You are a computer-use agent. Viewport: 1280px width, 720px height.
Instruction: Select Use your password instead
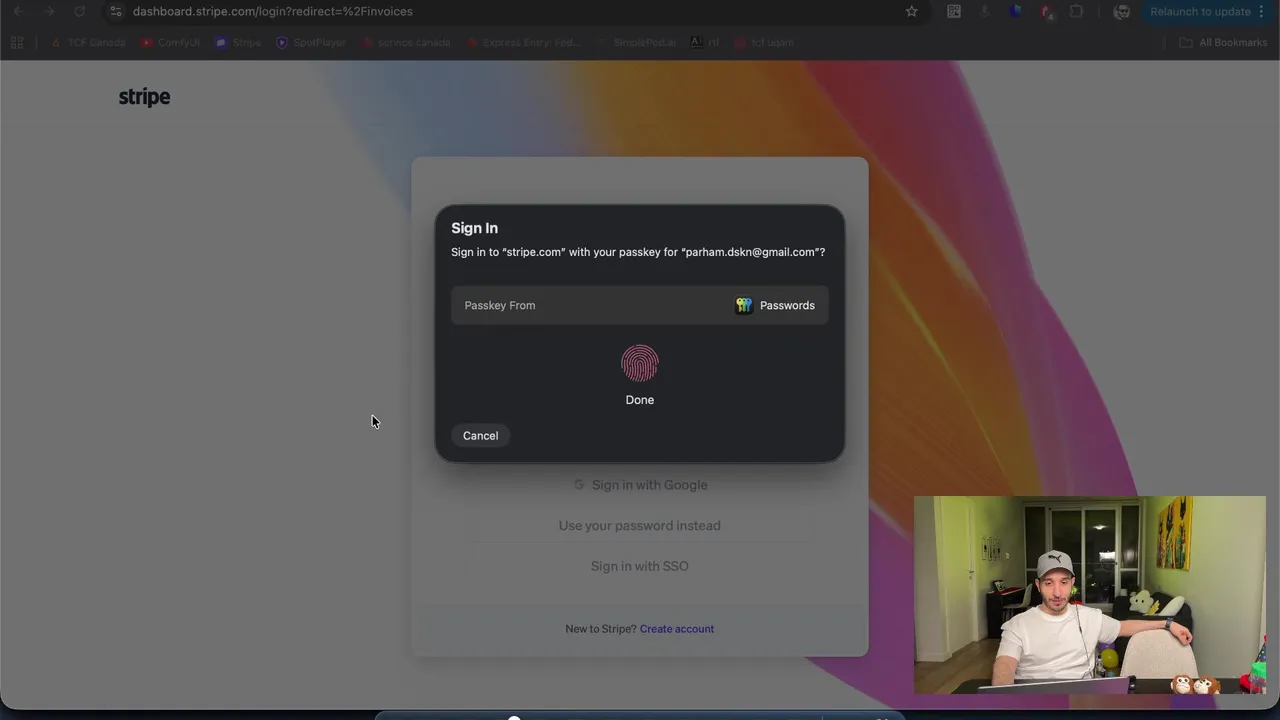click(640, 526)
